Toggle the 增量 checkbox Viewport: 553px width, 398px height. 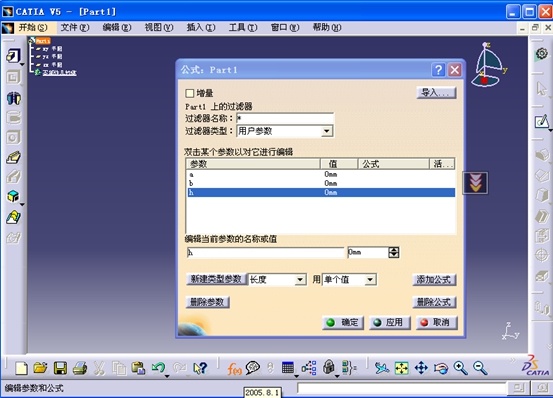click(x=189, y=93)
